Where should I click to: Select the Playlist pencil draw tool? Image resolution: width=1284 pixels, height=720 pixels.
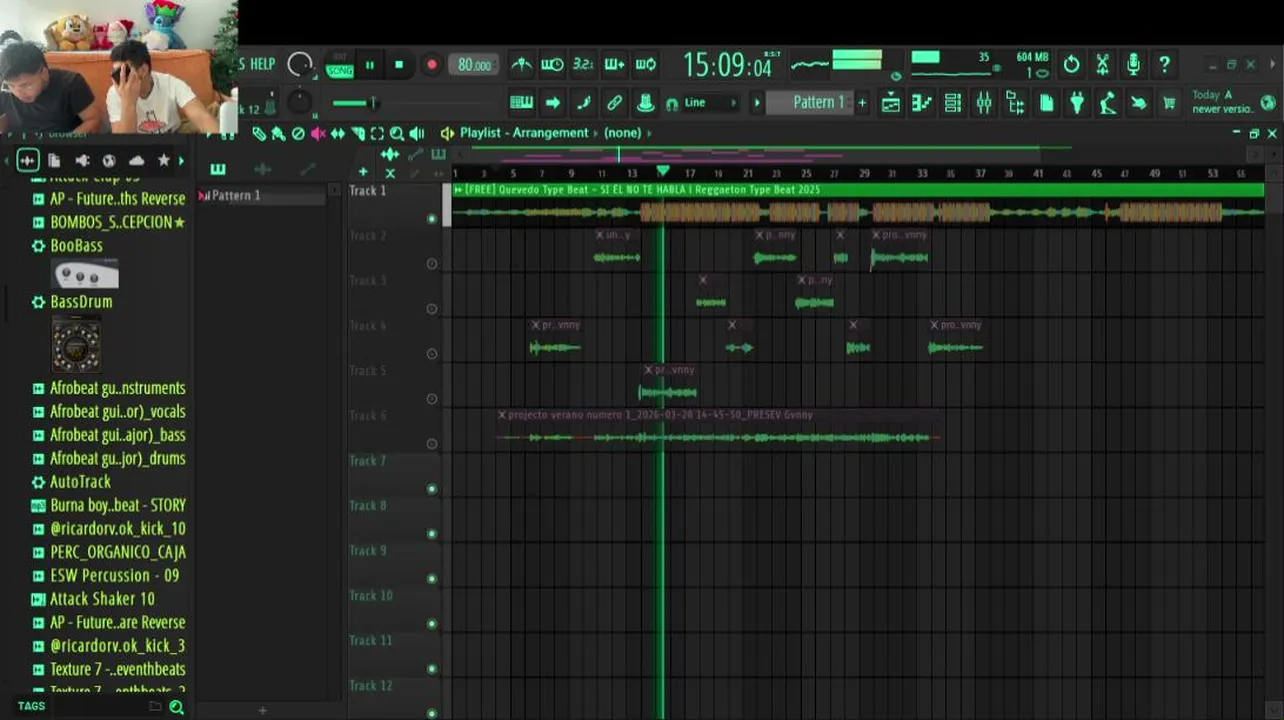tap(260, 133)
